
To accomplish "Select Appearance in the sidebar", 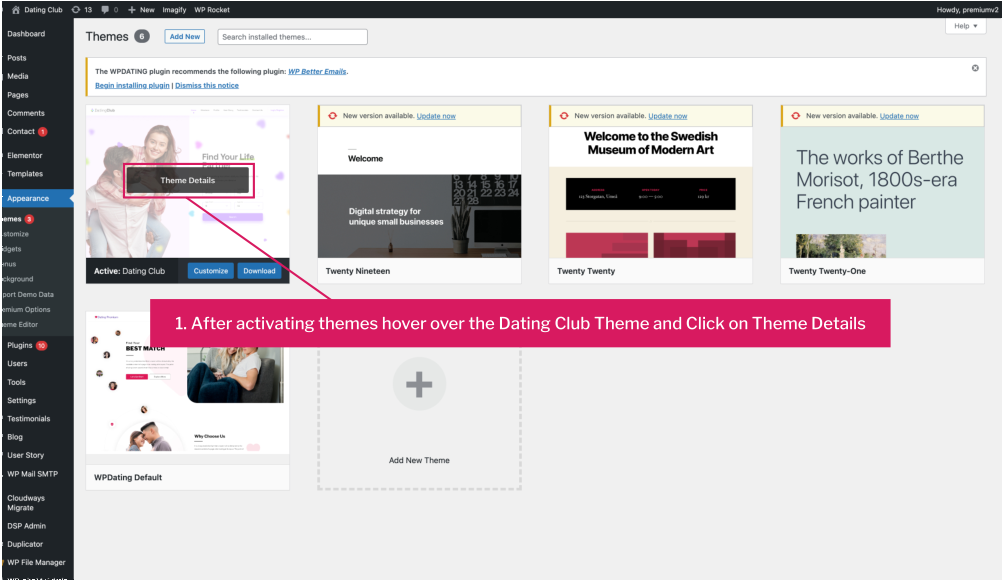I will pos(37,199).
